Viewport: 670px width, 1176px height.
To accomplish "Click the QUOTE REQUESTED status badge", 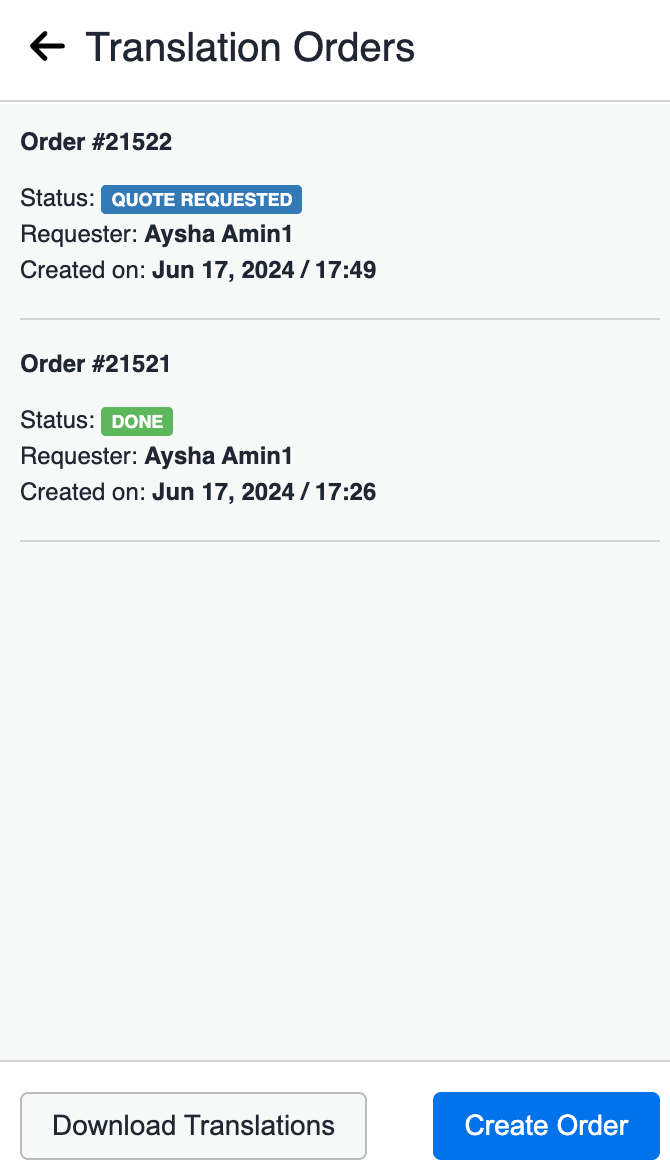I will [x=202, y=200].
